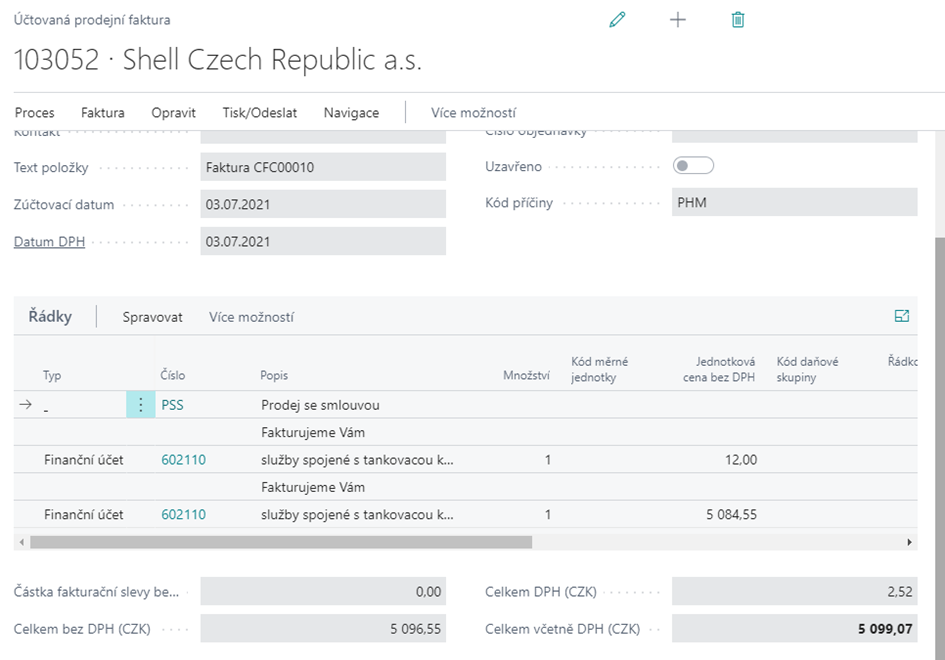Expand the Opravit menu
The height and width of the screenshot is (660, 945).
pyautogui.click(x=174, y=113)
